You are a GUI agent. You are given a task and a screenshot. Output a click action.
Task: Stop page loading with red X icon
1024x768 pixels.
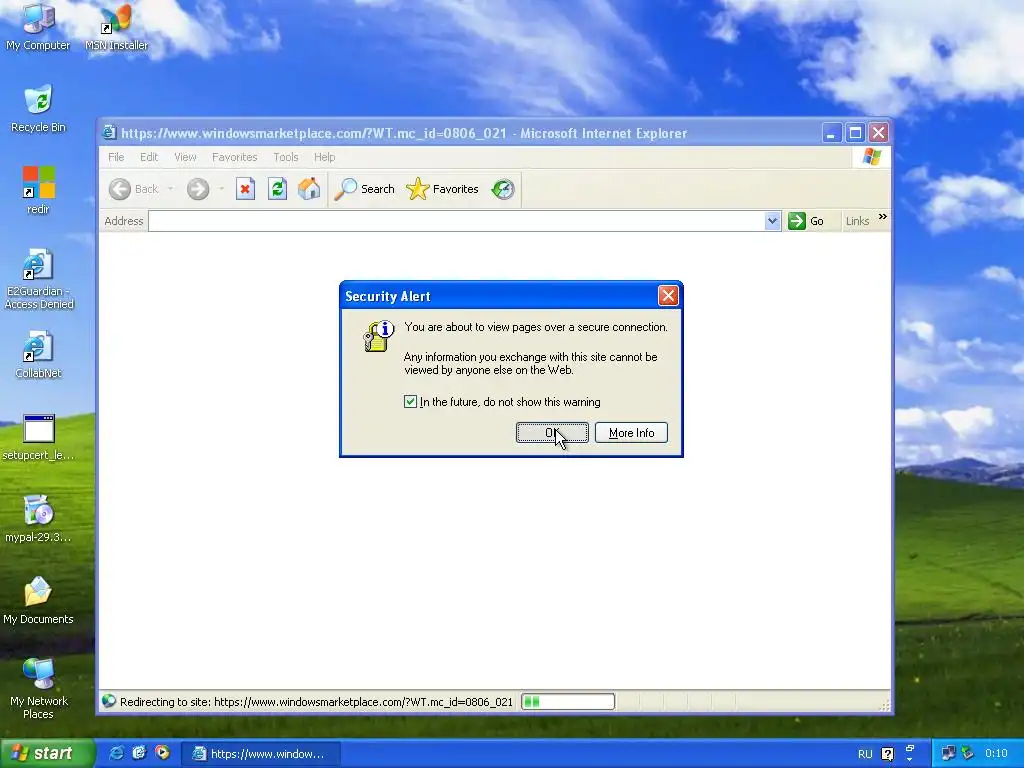[x=245, y=189]
